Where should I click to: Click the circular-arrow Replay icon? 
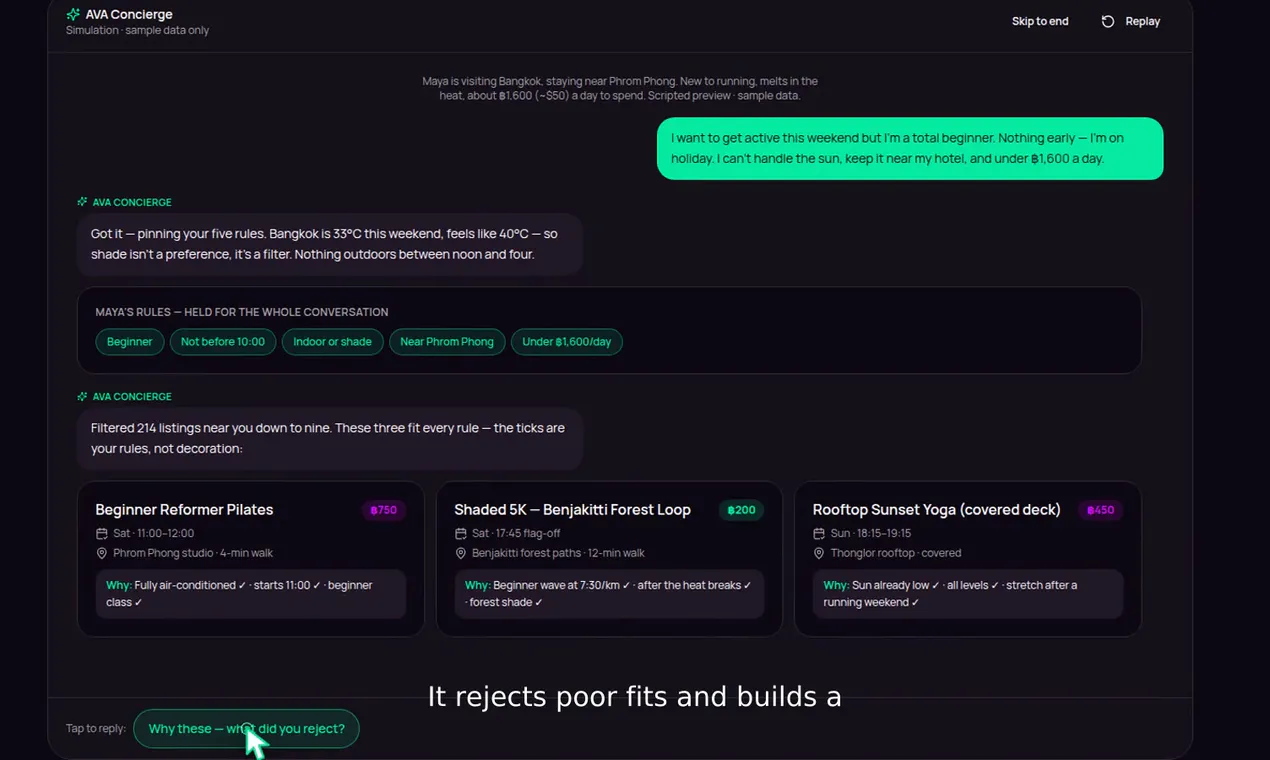(1108, 21)
